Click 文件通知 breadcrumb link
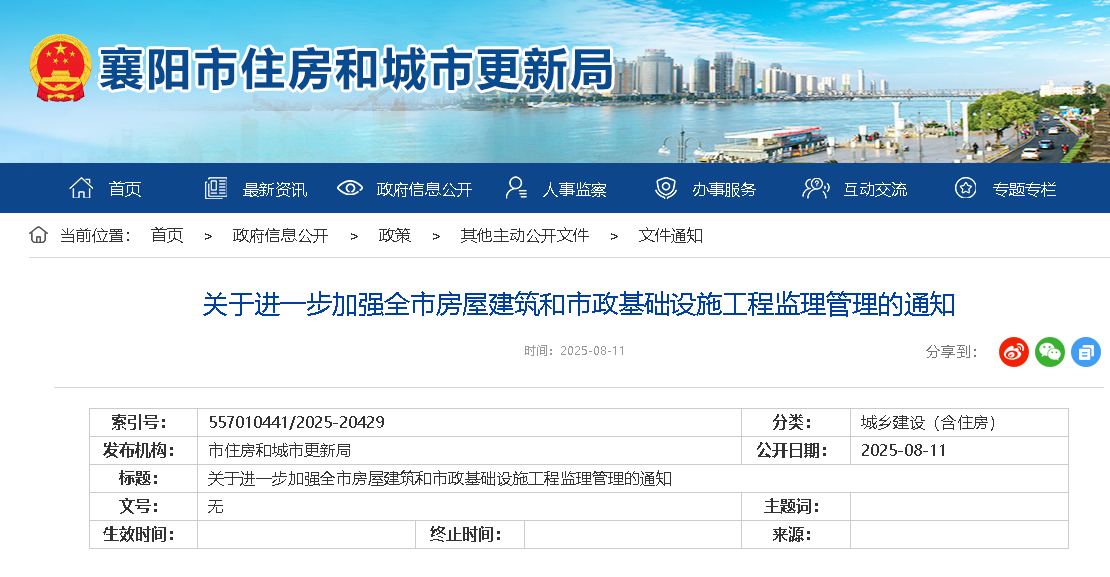 [670, 236]
